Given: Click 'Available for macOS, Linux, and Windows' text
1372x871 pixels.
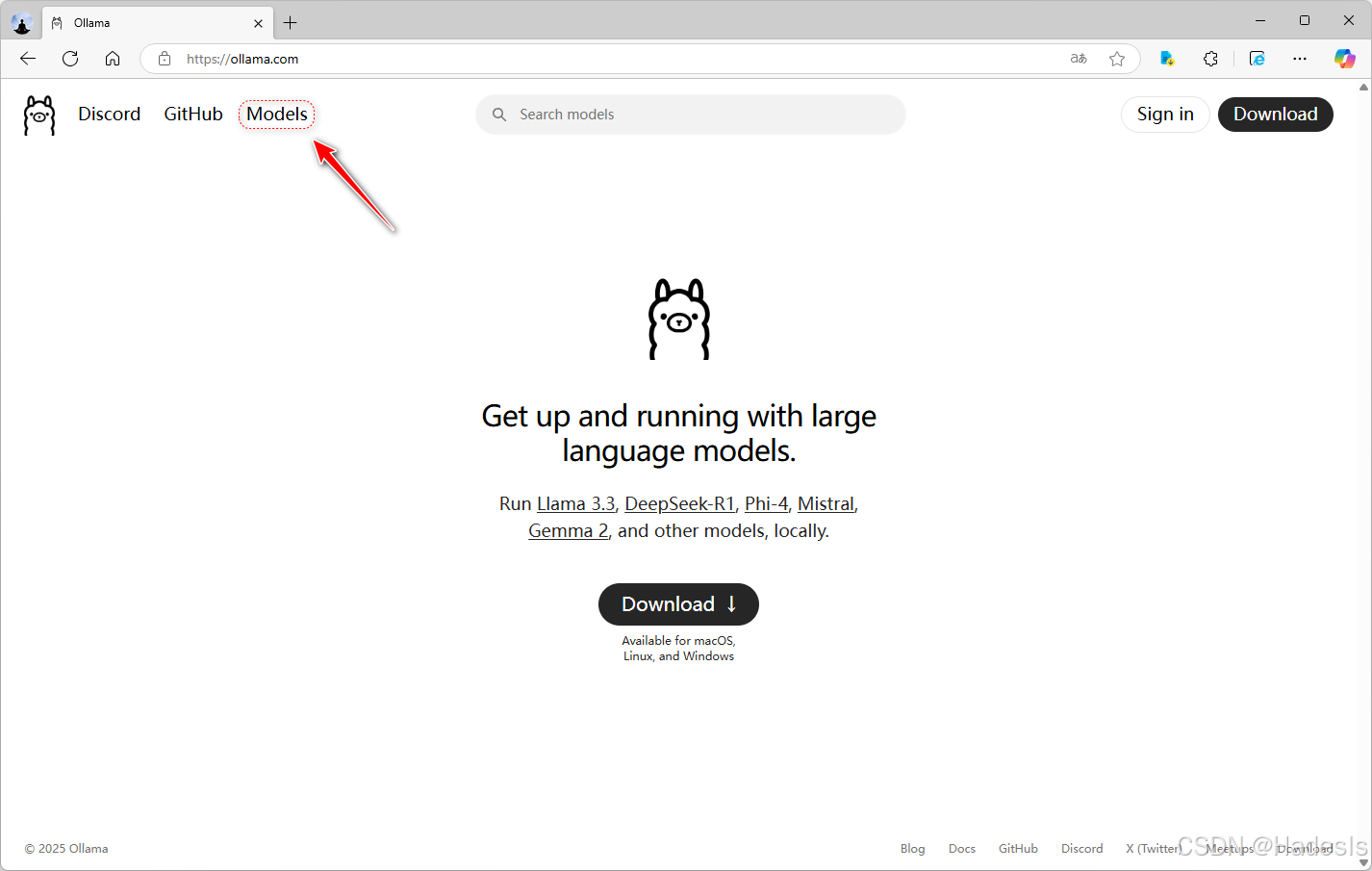Looking at the screenshot, I should coord(678,649).
